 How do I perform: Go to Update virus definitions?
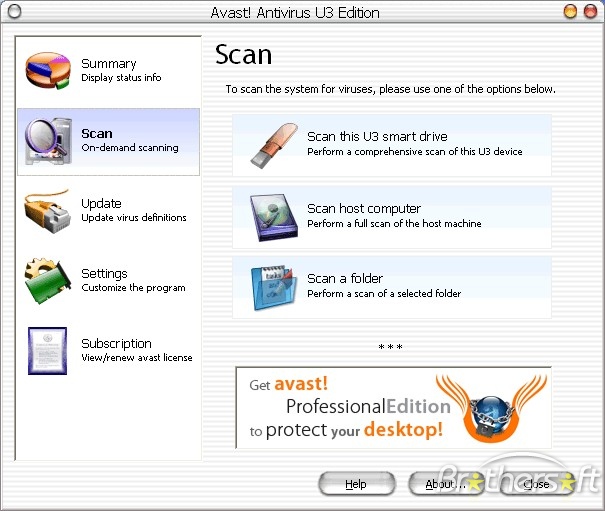point(108,211)
